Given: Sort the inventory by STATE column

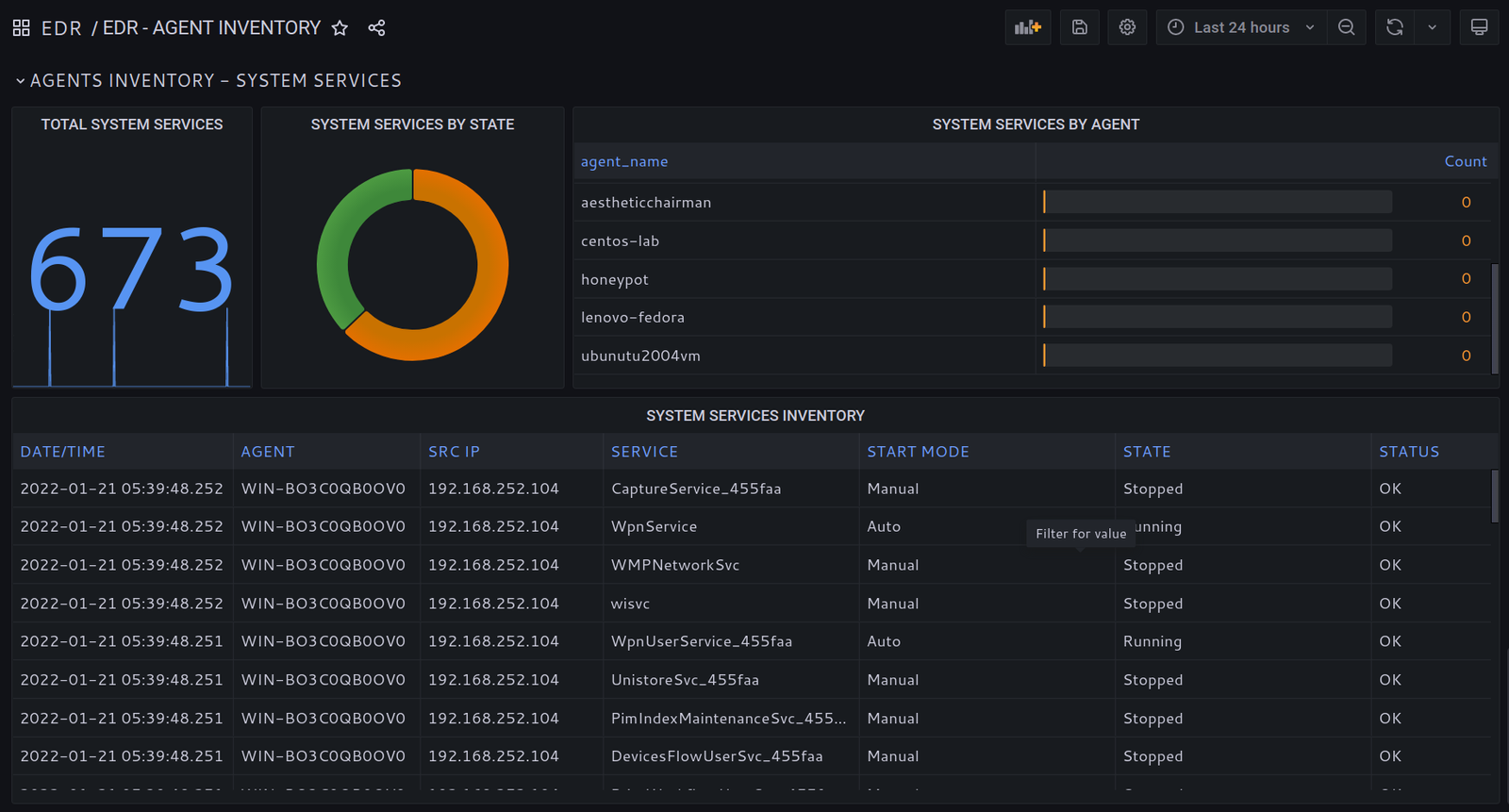Looking at the screenshot, I should click(1147, 452).
